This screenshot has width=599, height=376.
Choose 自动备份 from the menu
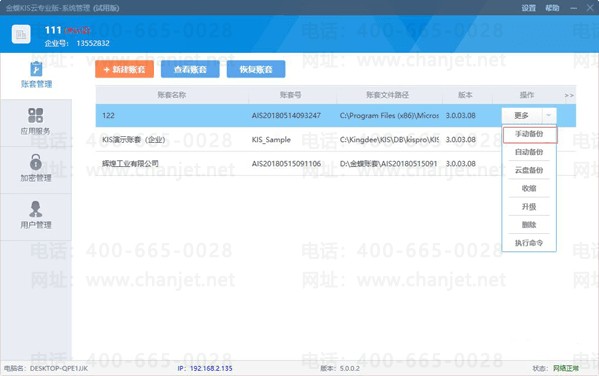(x=529, y=152)
